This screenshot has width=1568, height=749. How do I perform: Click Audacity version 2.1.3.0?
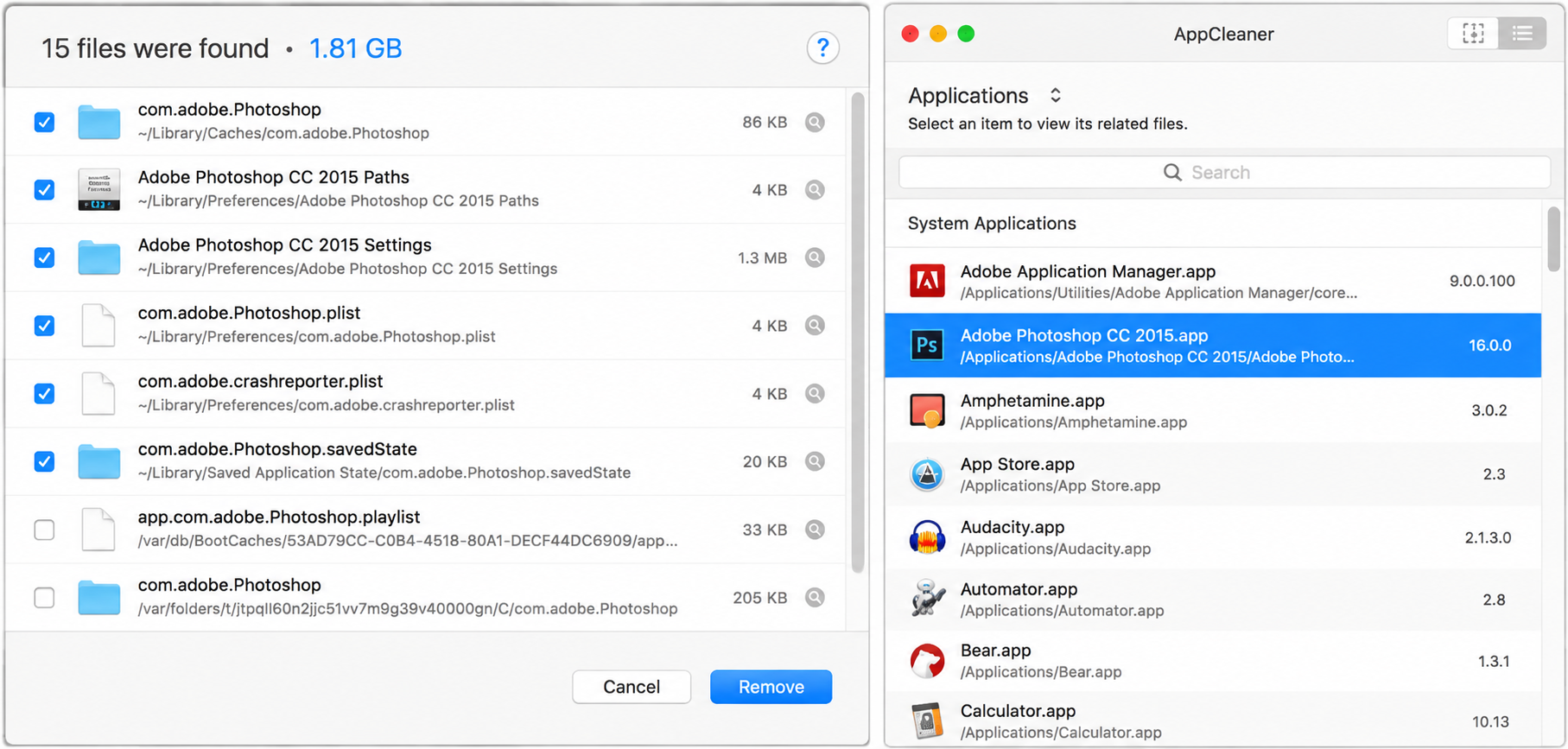pyautogui.click(x=1488, y=538)
